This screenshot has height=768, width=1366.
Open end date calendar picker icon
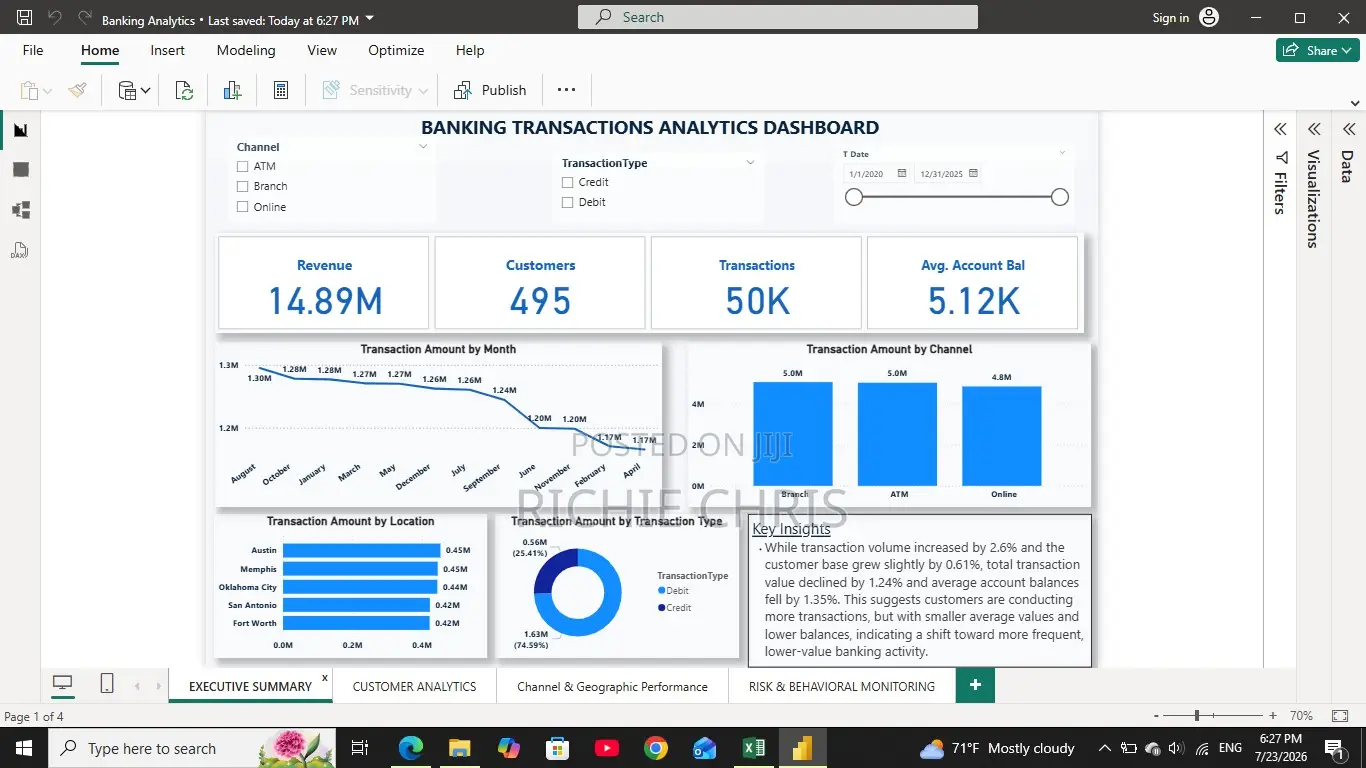click(x=973, y=173)
